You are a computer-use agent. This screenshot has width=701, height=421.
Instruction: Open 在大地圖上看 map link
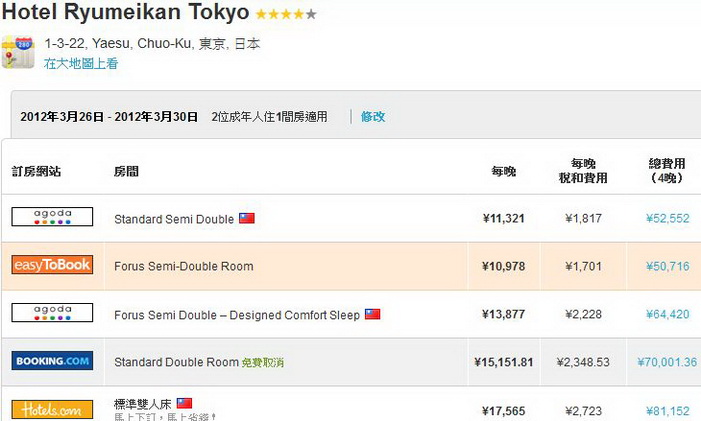tap(81, 63)
